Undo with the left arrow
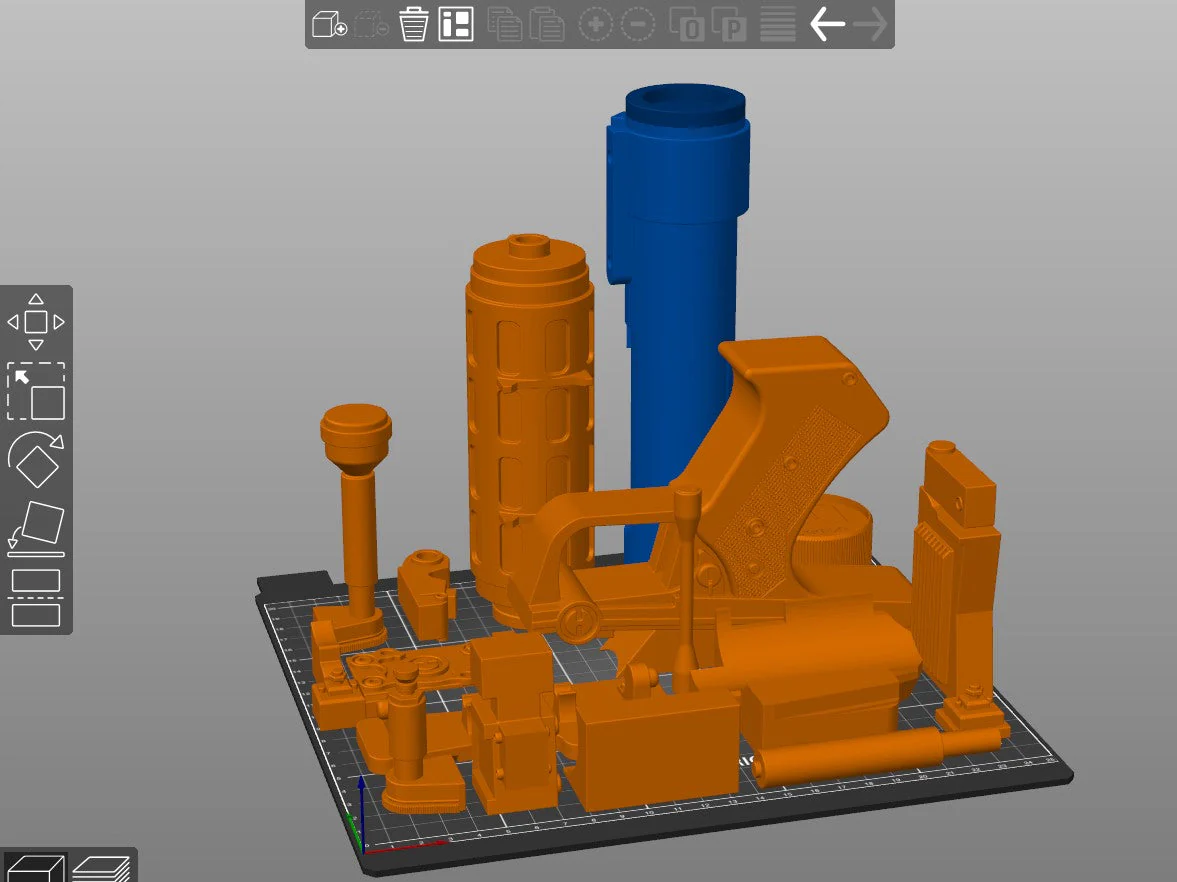This screenshot has height=882, width=1177. click(827, 24)
